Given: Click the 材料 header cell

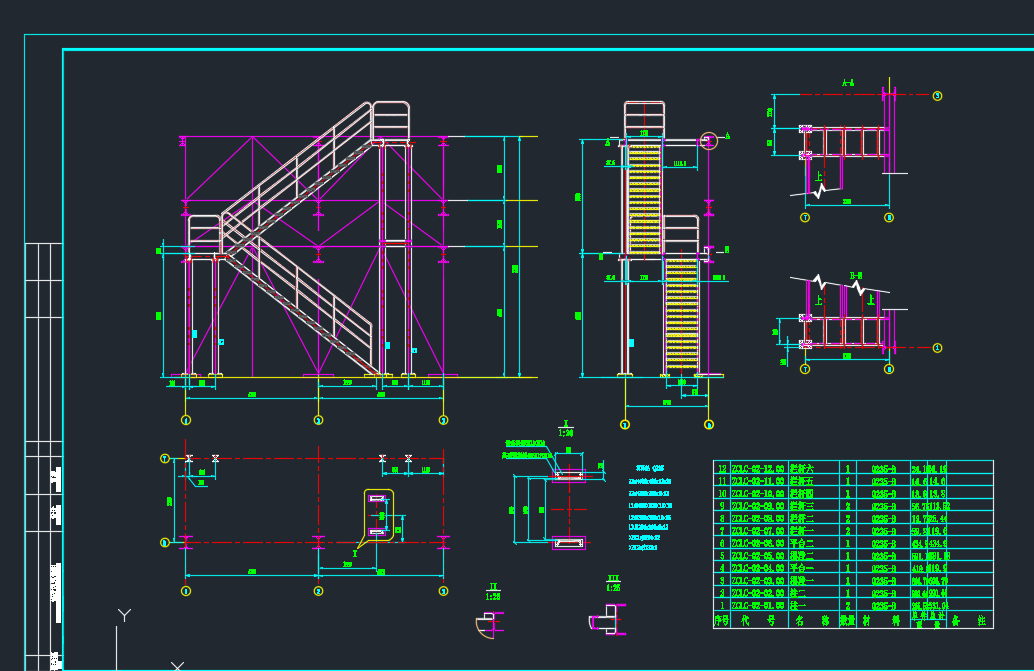Looking at the screenshot, I should 883,620.
